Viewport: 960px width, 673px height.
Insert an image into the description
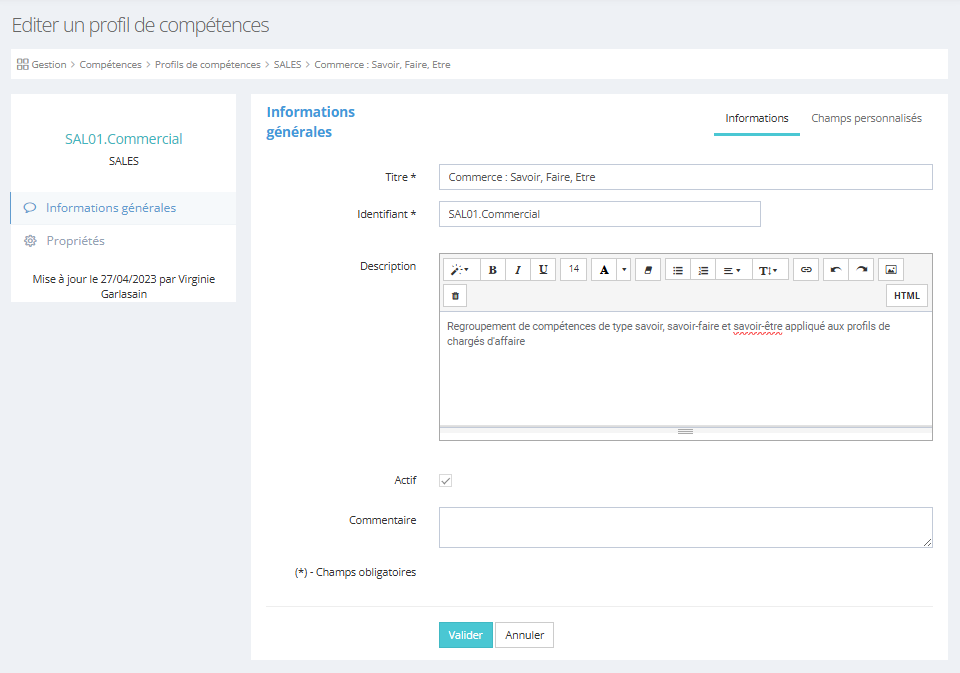coord(891,270)
